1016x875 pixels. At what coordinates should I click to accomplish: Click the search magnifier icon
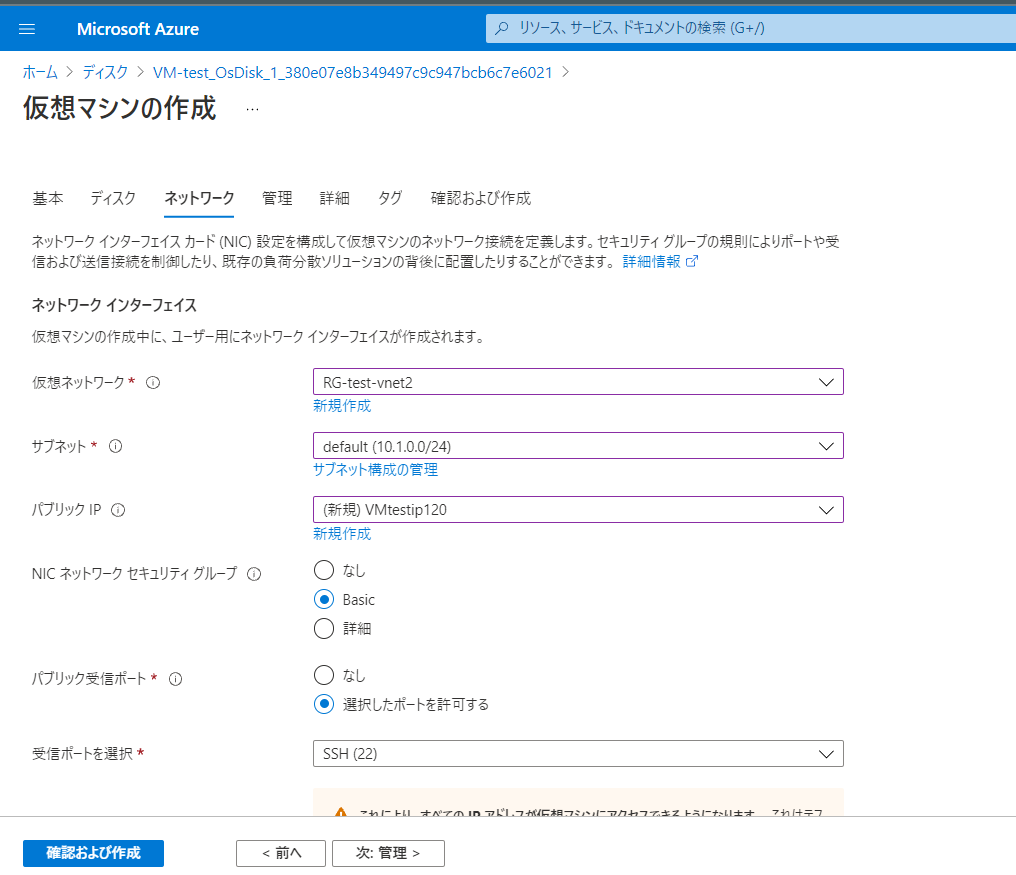[502, 29]
